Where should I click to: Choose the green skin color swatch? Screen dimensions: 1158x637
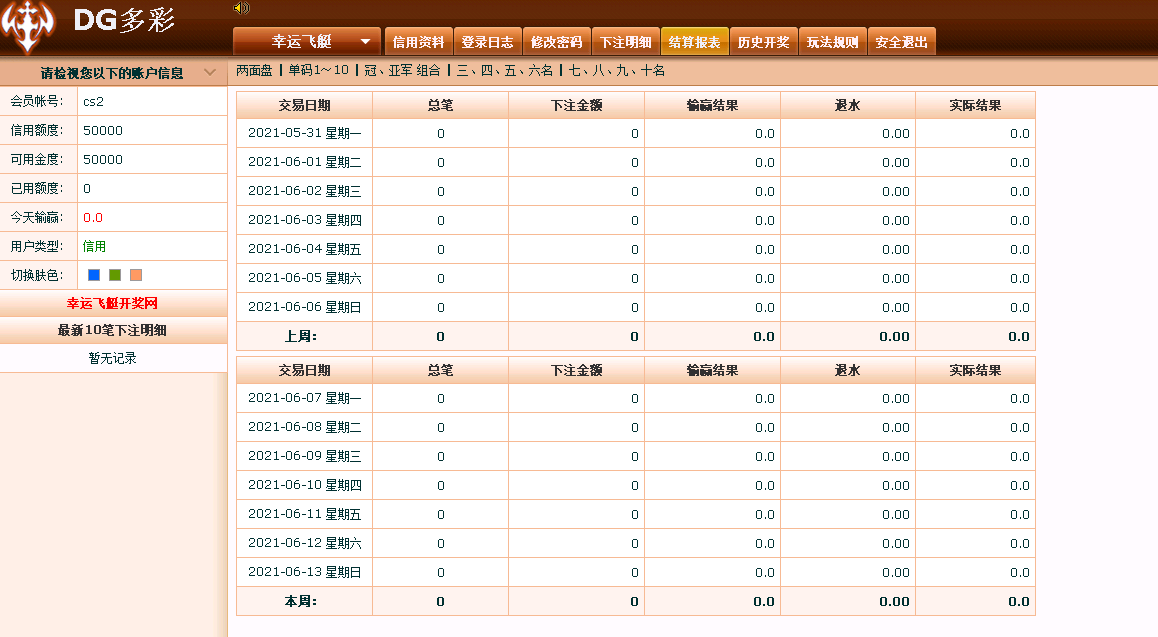click(x=115, y=275)
